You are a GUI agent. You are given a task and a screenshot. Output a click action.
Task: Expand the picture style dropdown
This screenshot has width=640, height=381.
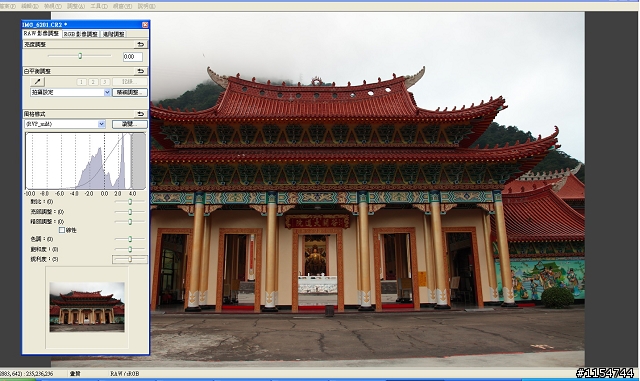click(64, 124)
